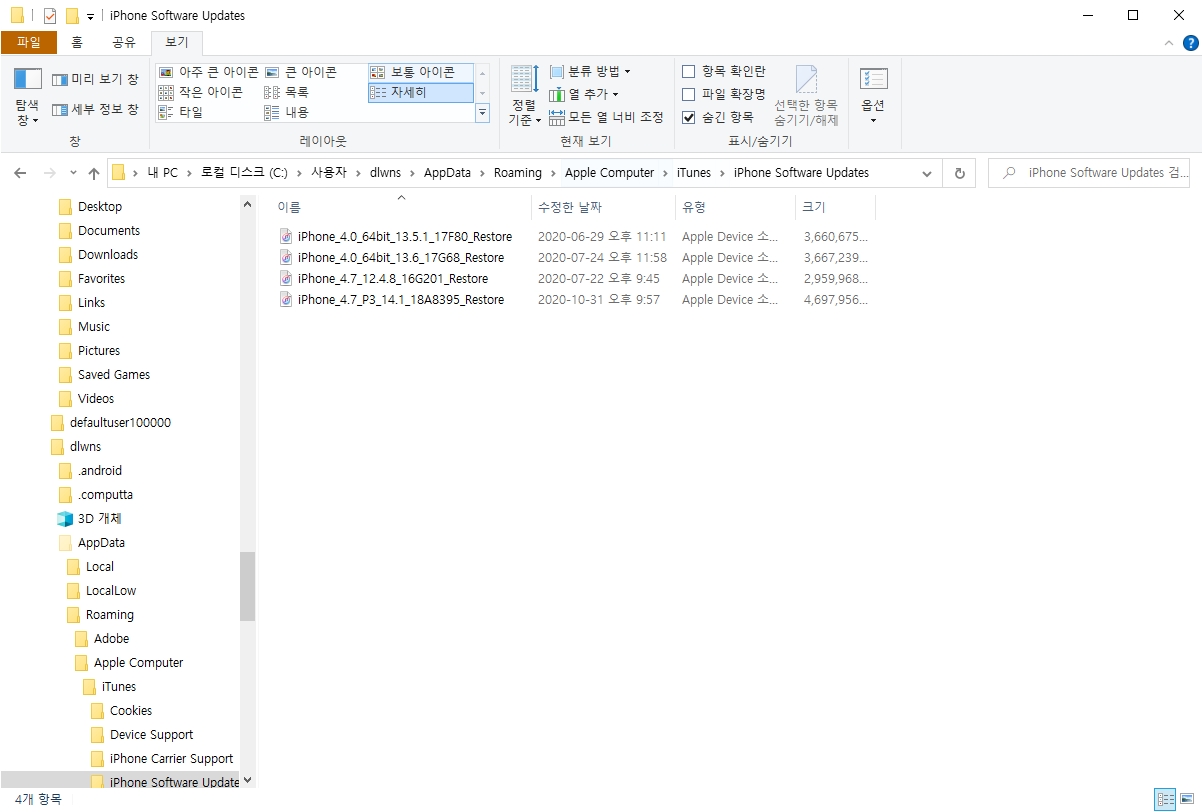The width and height of the screenshot is (1203, 812).
Task: Open the 파일 tab
Action: (x=29, y=42)
